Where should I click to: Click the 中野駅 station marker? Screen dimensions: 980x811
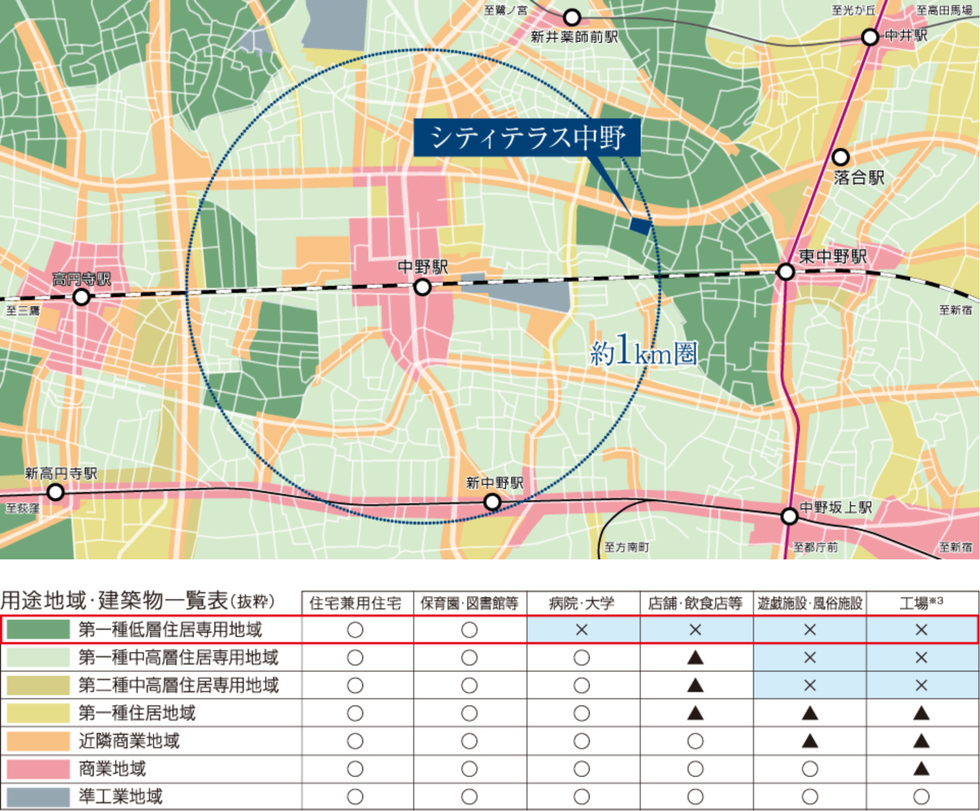coord(423,287)
